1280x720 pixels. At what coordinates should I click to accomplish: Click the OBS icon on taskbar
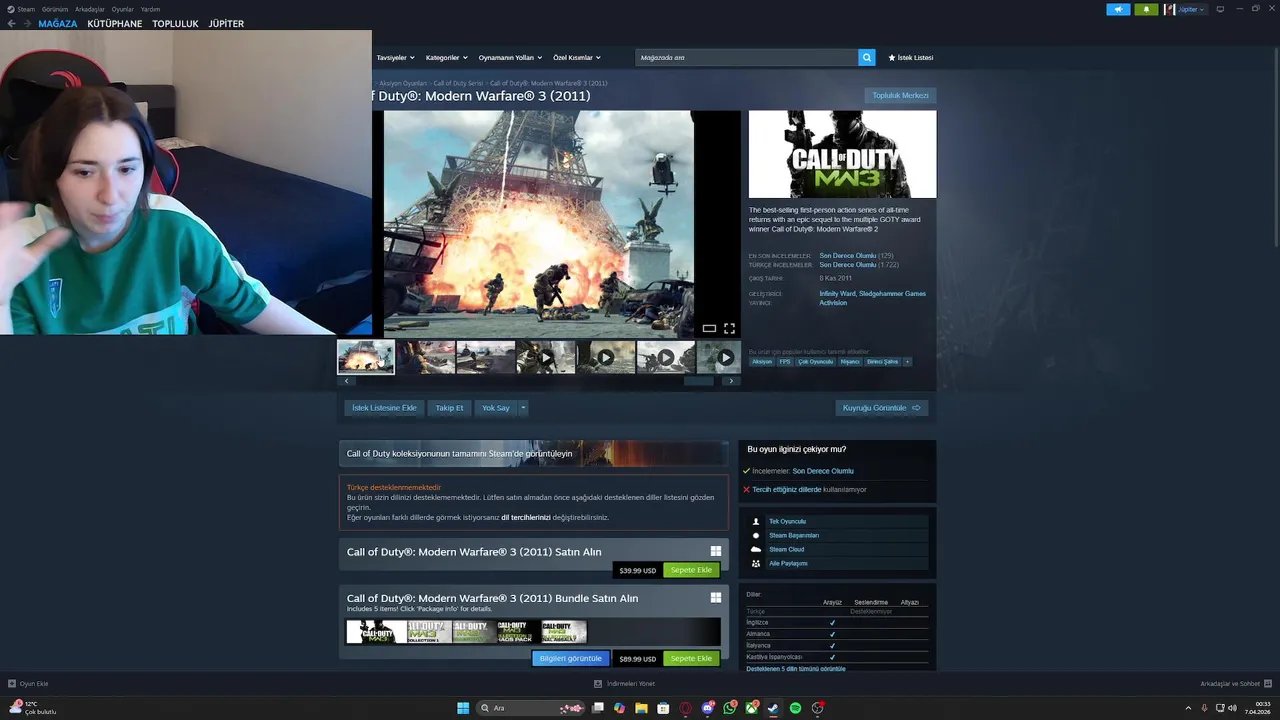click(x=818, y=708)
